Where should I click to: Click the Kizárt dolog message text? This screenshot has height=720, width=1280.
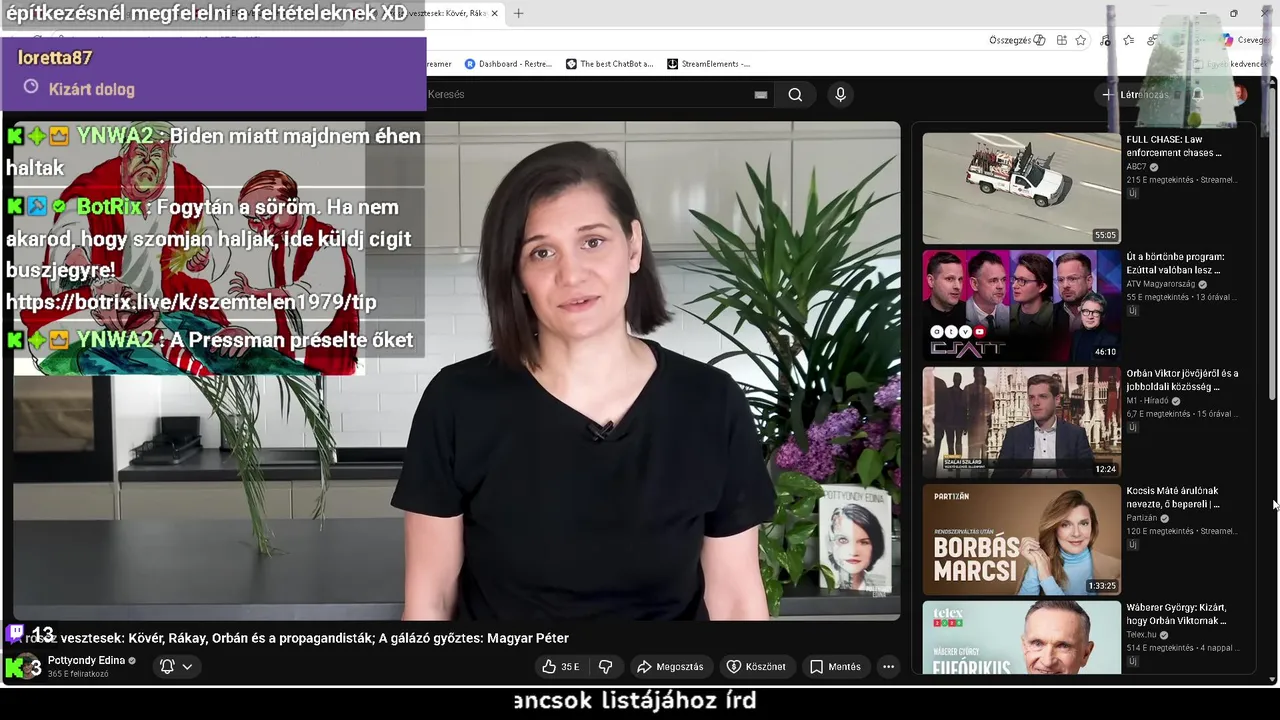pyautogui.click(x=91, y=89)
